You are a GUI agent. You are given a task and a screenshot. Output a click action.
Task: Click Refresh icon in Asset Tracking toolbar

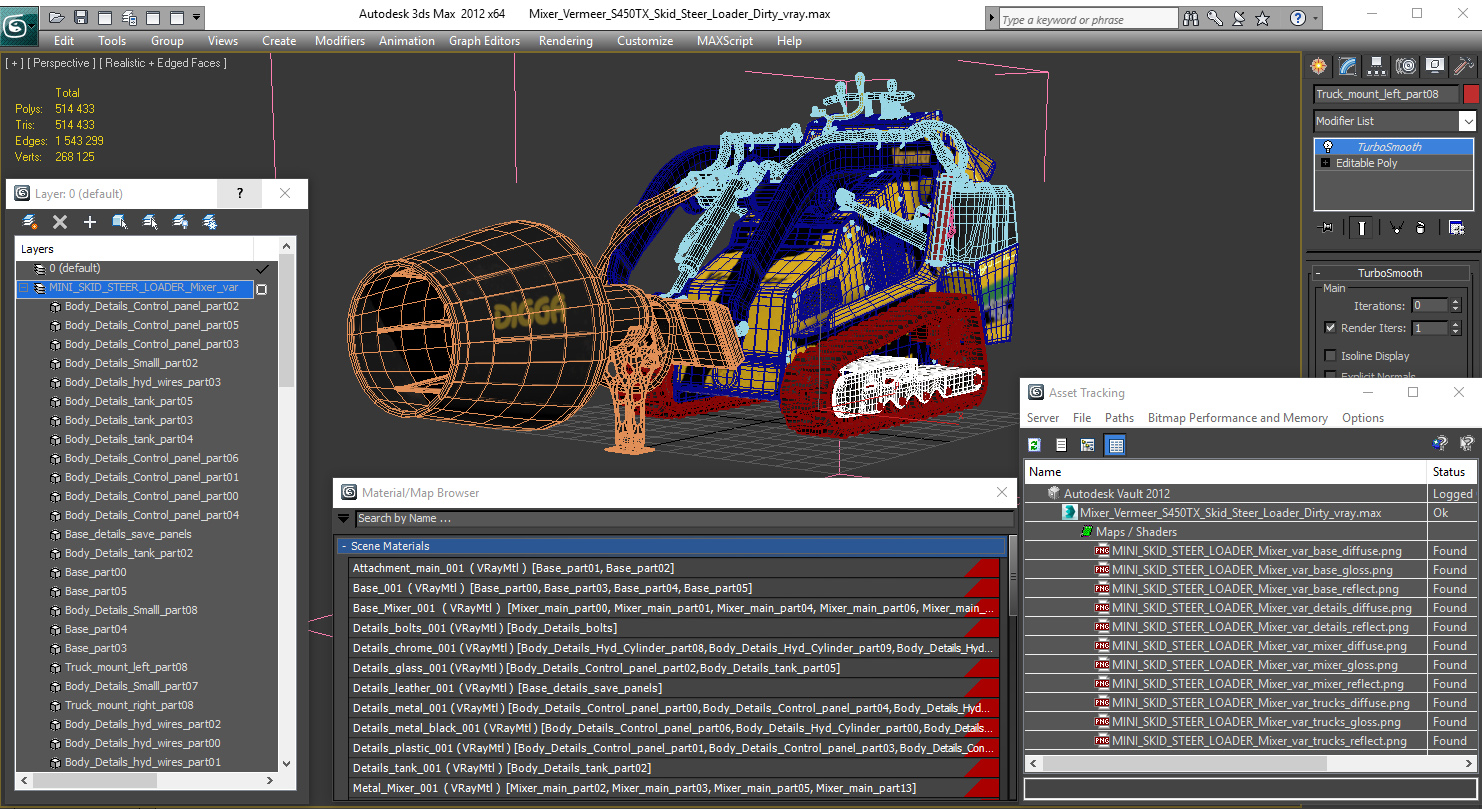pos(1035,445)
